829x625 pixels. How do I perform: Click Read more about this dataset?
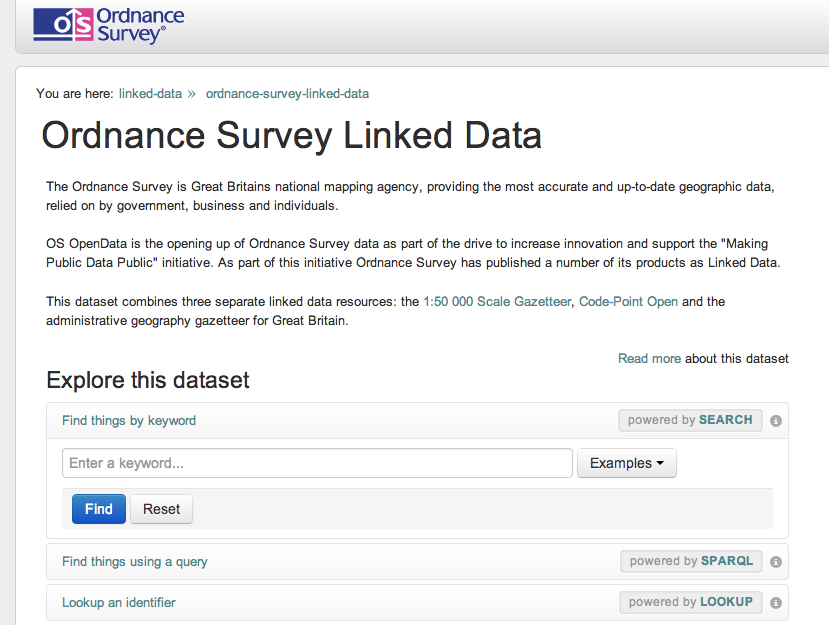pyautogui.click(x=649, y=359)
